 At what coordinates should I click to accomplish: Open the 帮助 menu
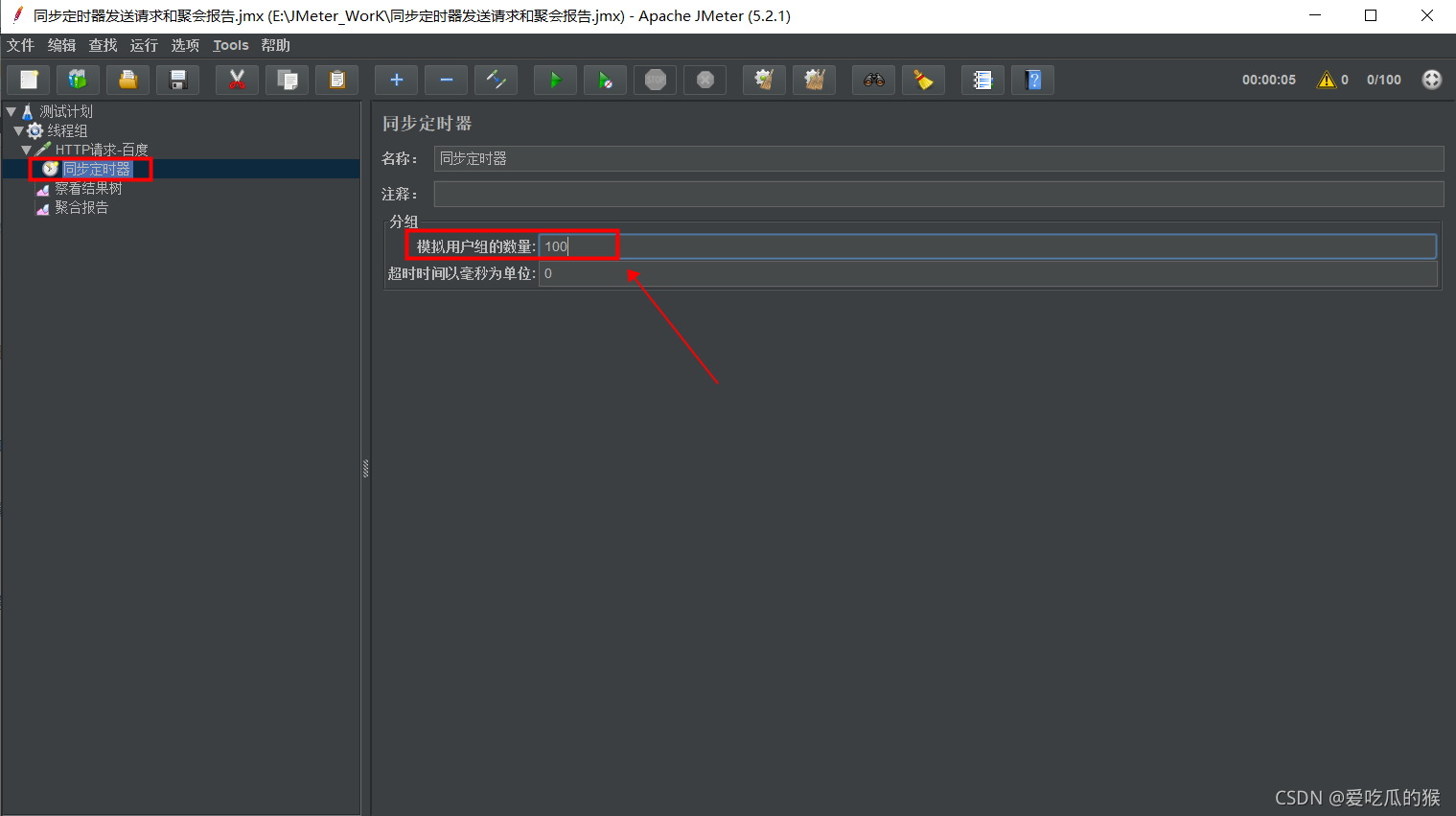tap(276, 45)
